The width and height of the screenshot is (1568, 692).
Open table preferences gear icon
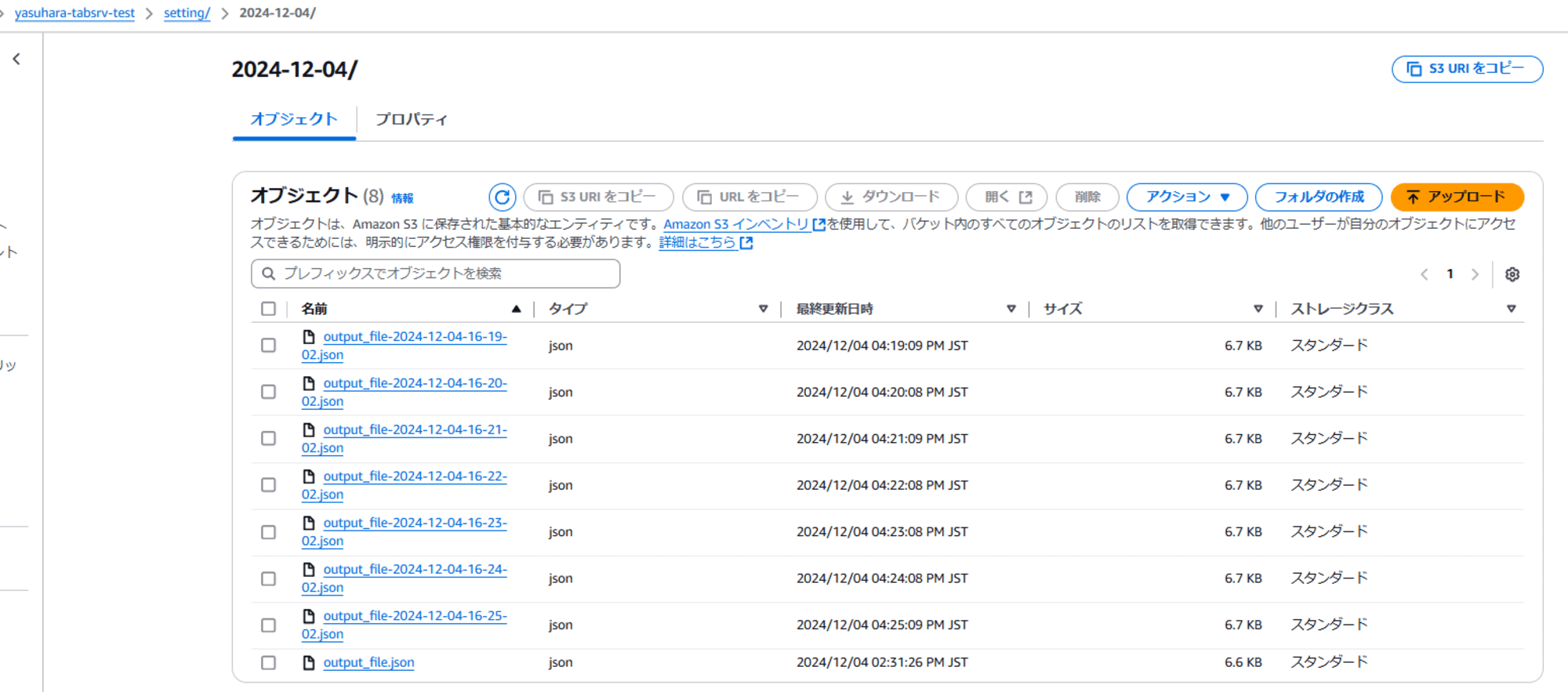click(x=1512, y=274)
